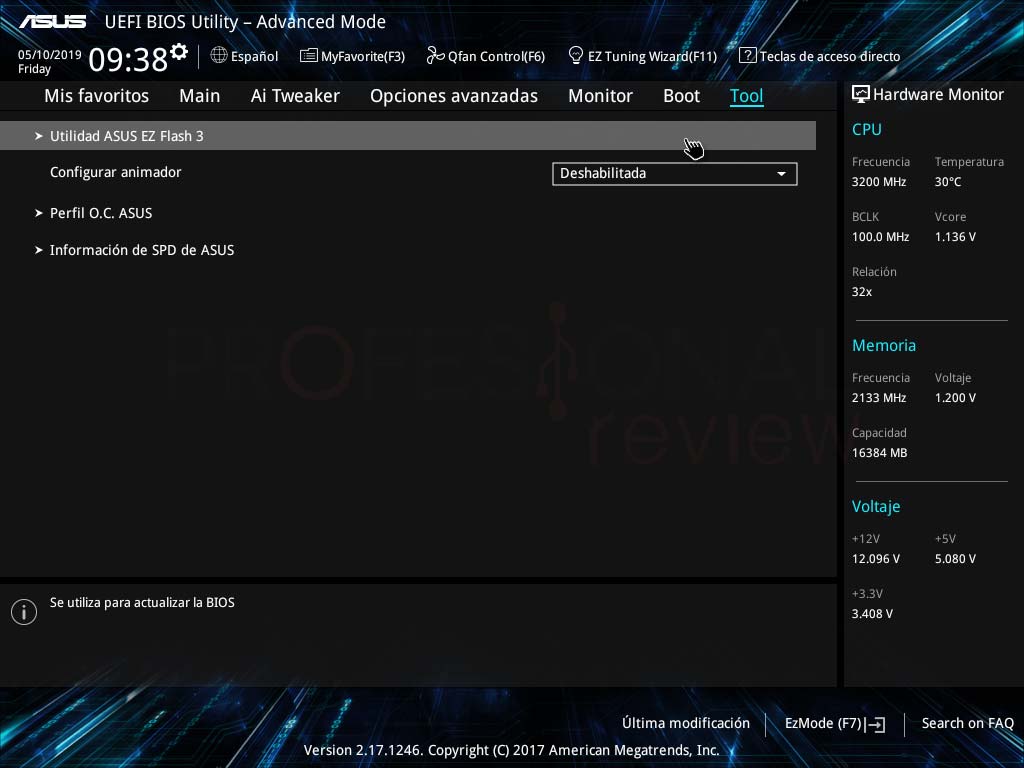Viewport: 1024px width, 768px height.
Task: Open Opciones avanzadas menu
Action: [453, 96]
